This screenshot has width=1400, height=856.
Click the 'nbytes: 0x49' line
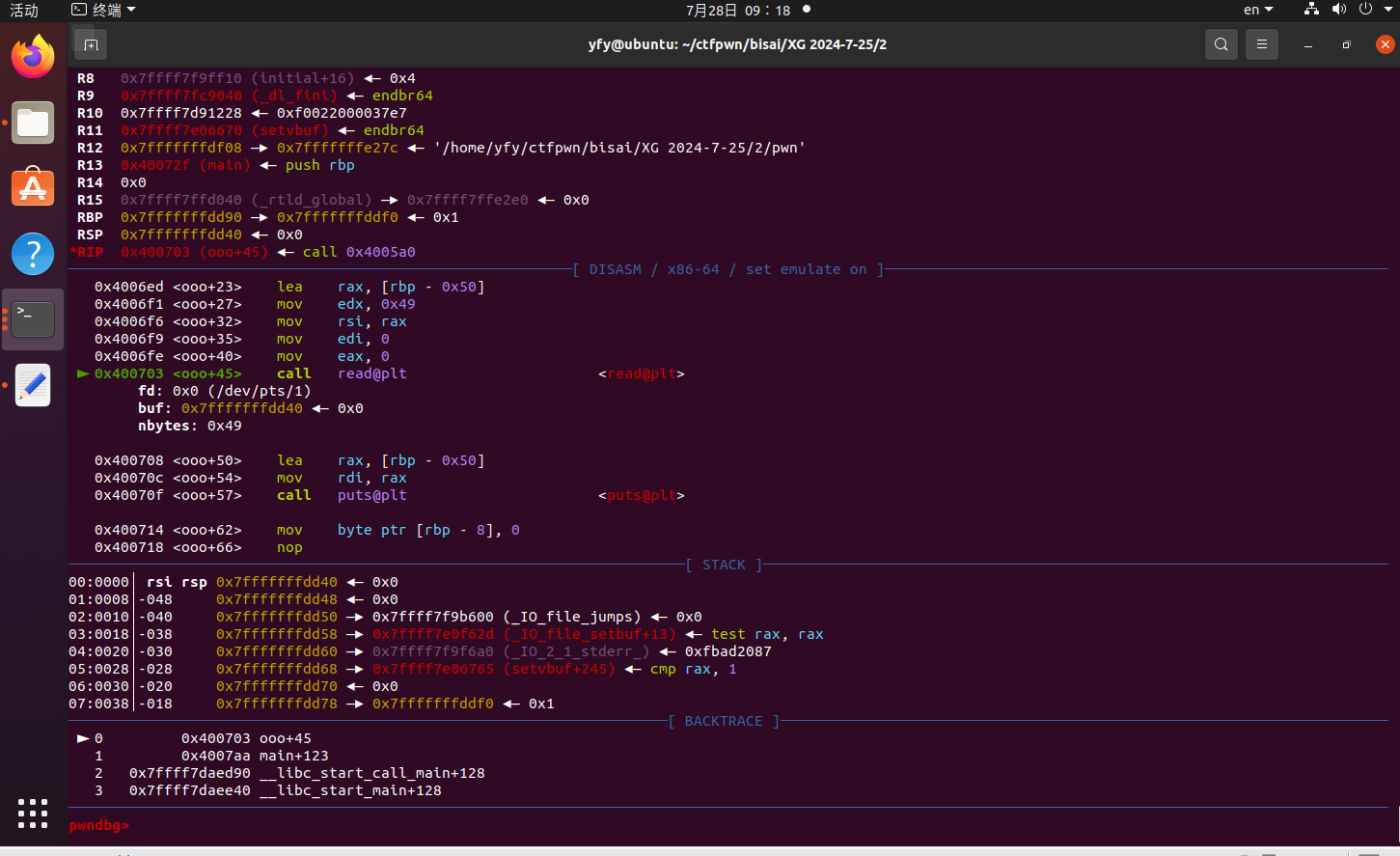point(190,426)
